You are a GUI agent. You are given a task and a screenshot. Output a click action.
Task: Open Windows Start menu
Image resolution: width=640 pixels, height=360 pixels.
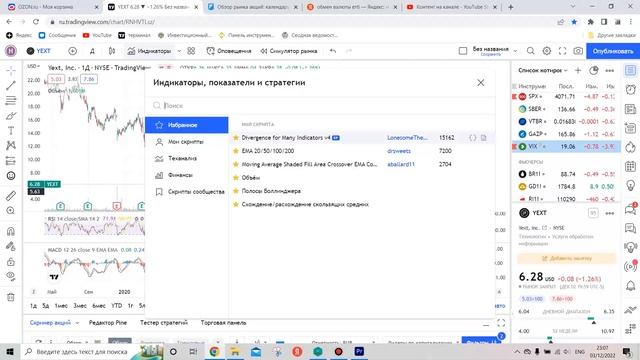(x=10, y=351)
